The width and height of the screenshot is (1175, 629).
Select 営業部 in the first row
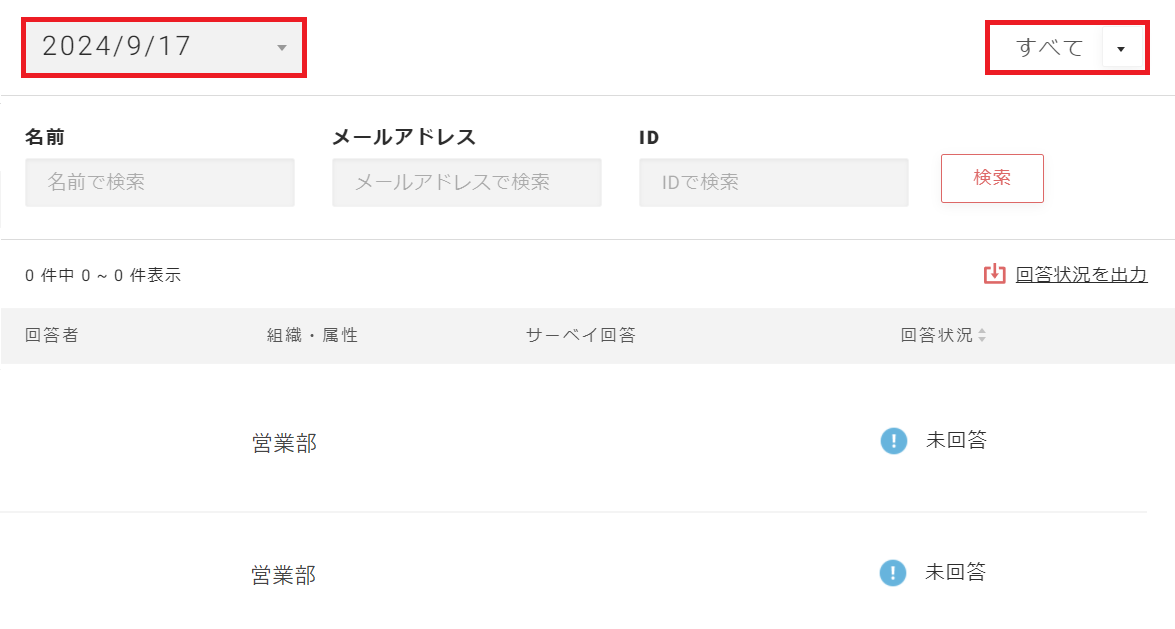point(284,443)
